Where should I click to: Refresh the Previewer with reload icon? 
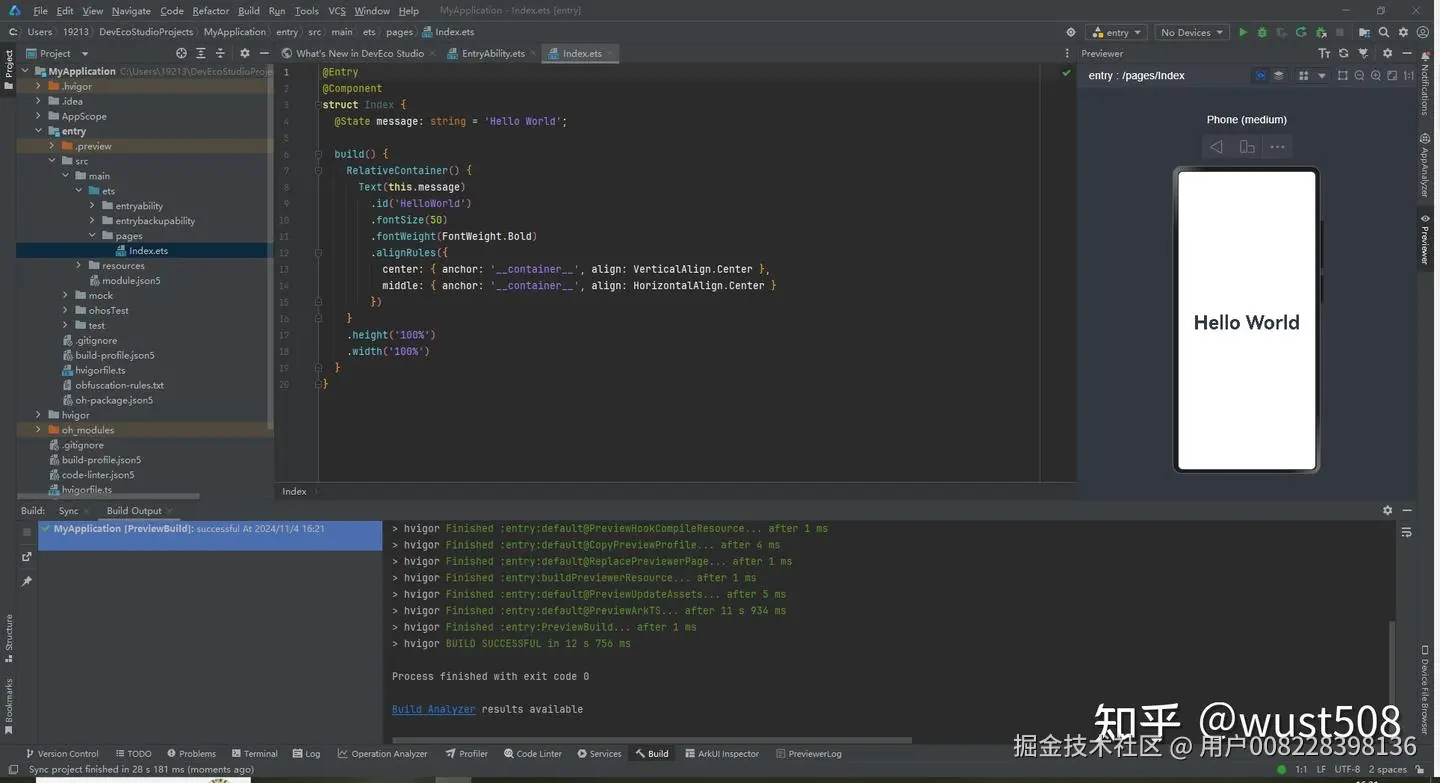tap(1344, 53)
